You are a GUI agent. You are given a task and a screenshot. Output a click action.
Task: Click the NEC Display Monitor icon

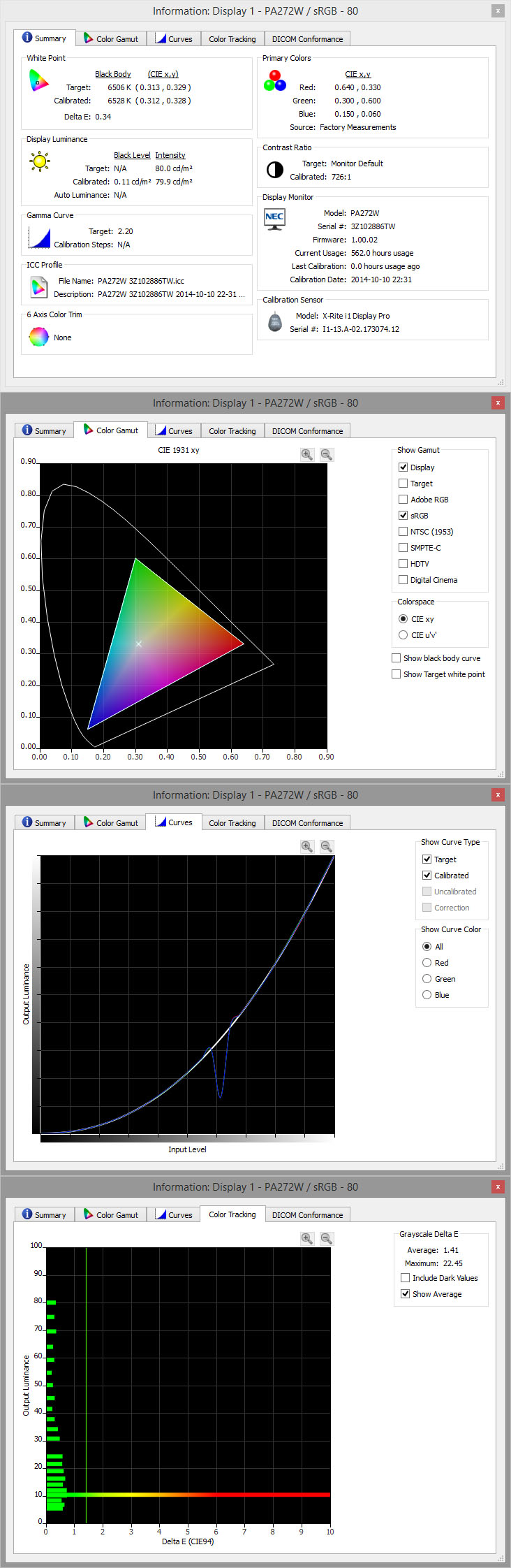point(275,219)
